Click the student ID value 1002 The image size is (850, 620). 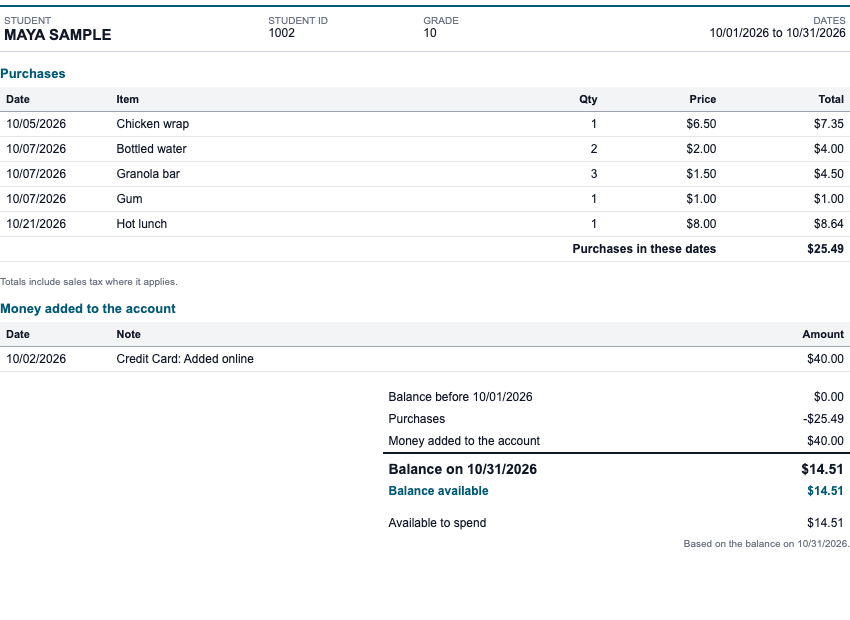pyautogui.click(x=281, y=33)
